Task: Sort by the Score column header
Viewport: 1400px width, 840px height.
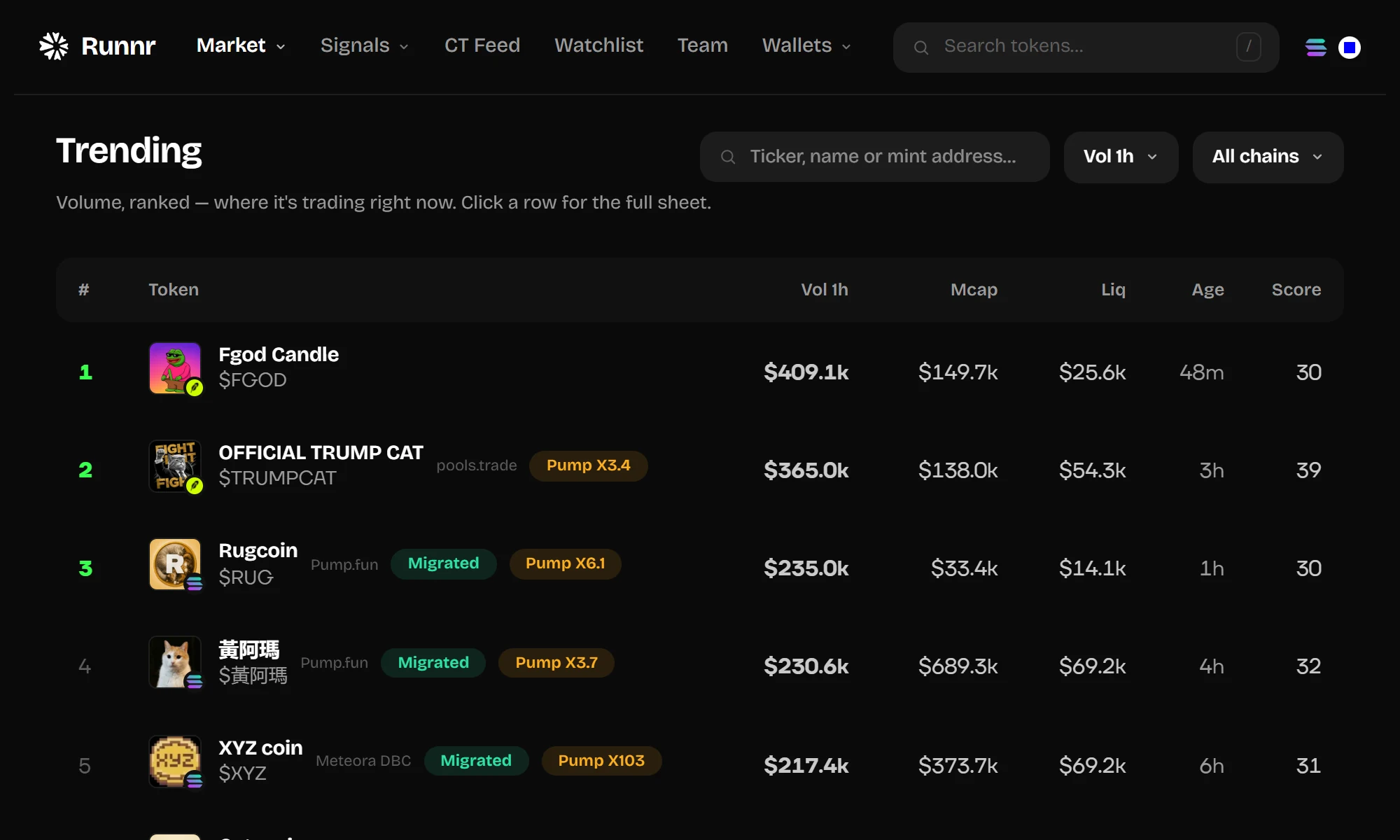Action: coord(1296,290)
